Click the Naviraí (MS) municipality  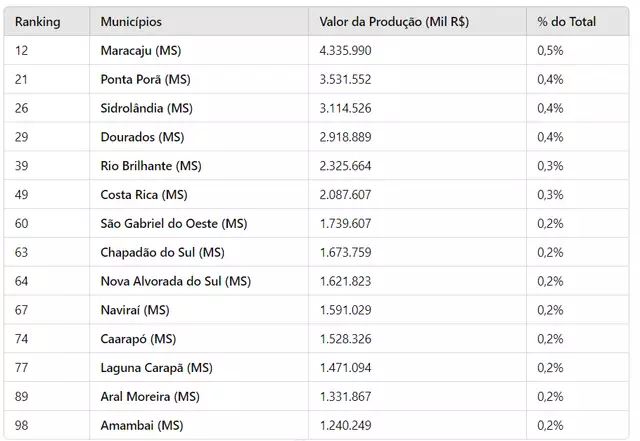click(135, 310)
